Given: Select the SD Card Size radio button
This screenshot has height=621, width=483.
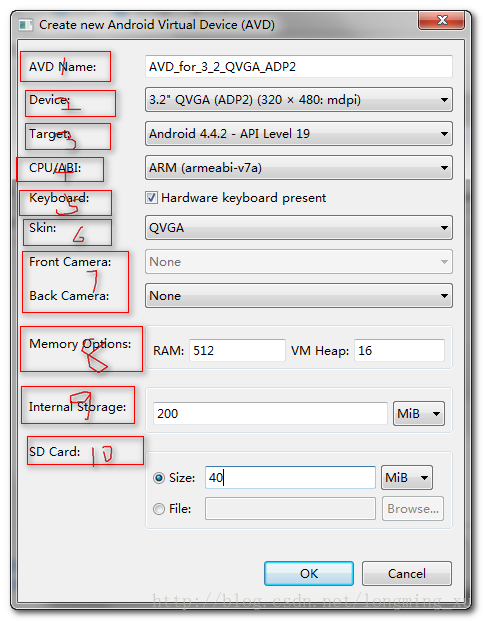Looking at the screenshot, I should (x=159, y=478).
